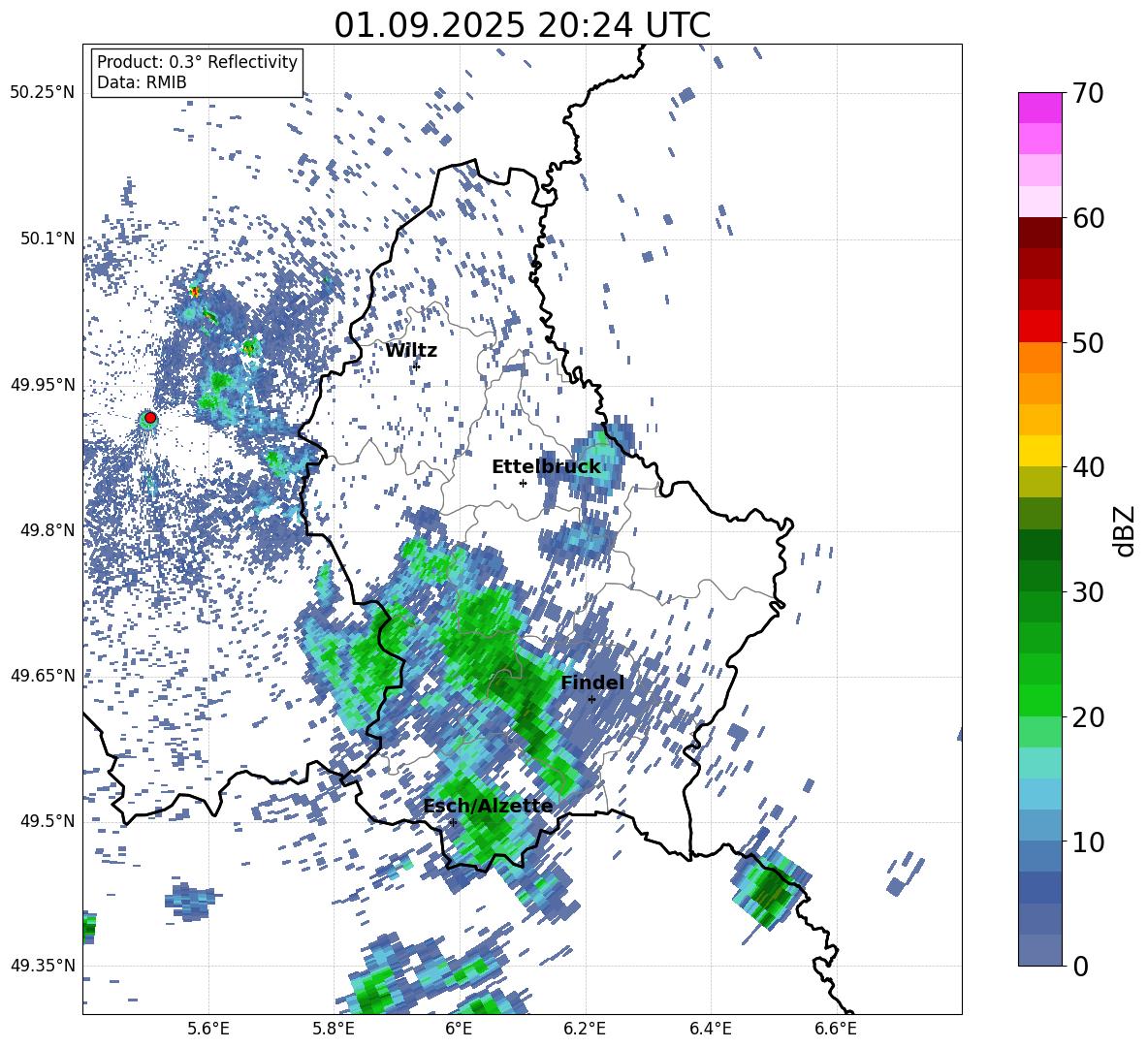Image resolution: width=1148 pixels, height=1048 pixels.
Task: Click the Esch/Alzette station cross marker
Action: click(453, 822)
